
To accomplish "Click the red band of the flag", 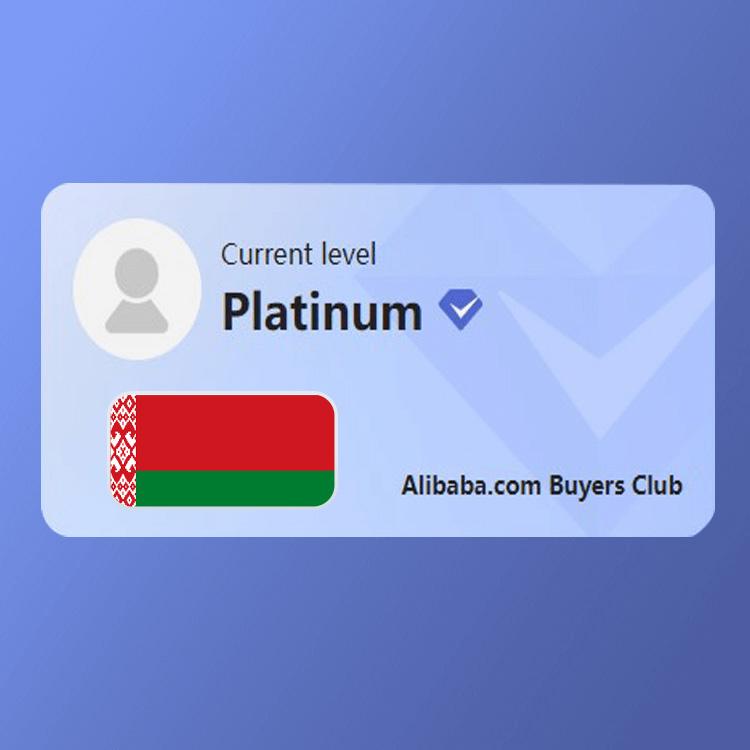I will (x=235, y=432).
